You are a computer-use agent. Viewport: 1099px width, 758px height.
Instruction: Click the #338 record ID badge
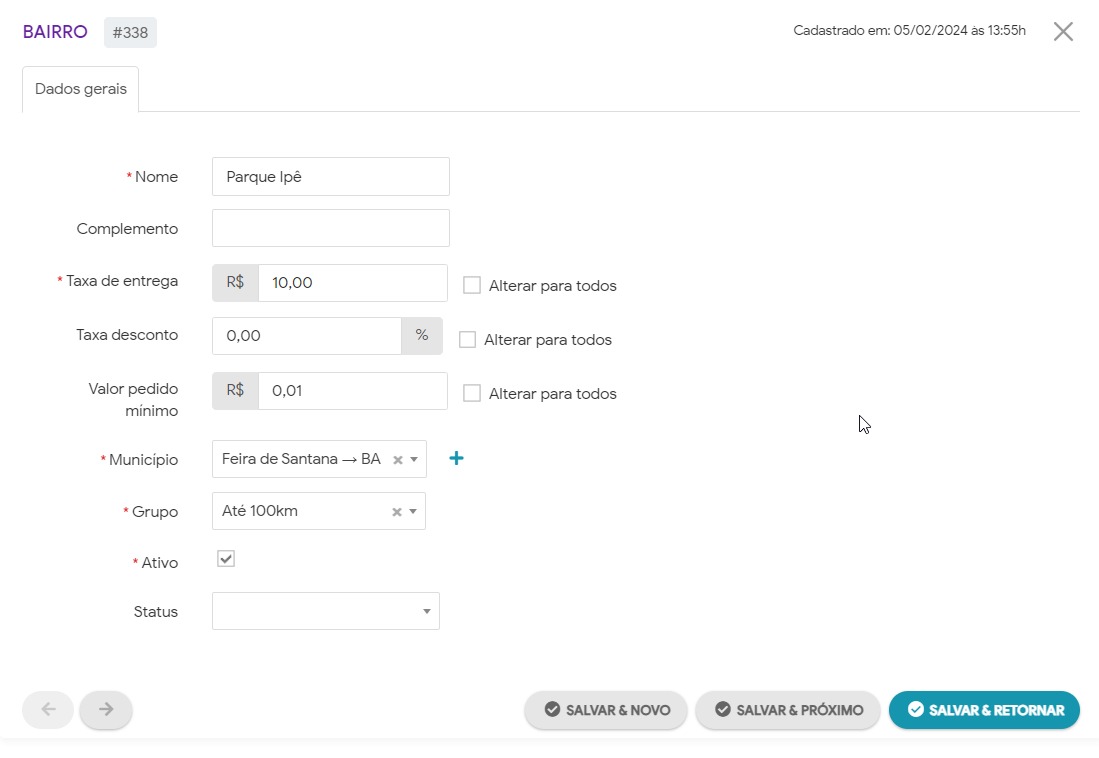click(x=130, y=32)
